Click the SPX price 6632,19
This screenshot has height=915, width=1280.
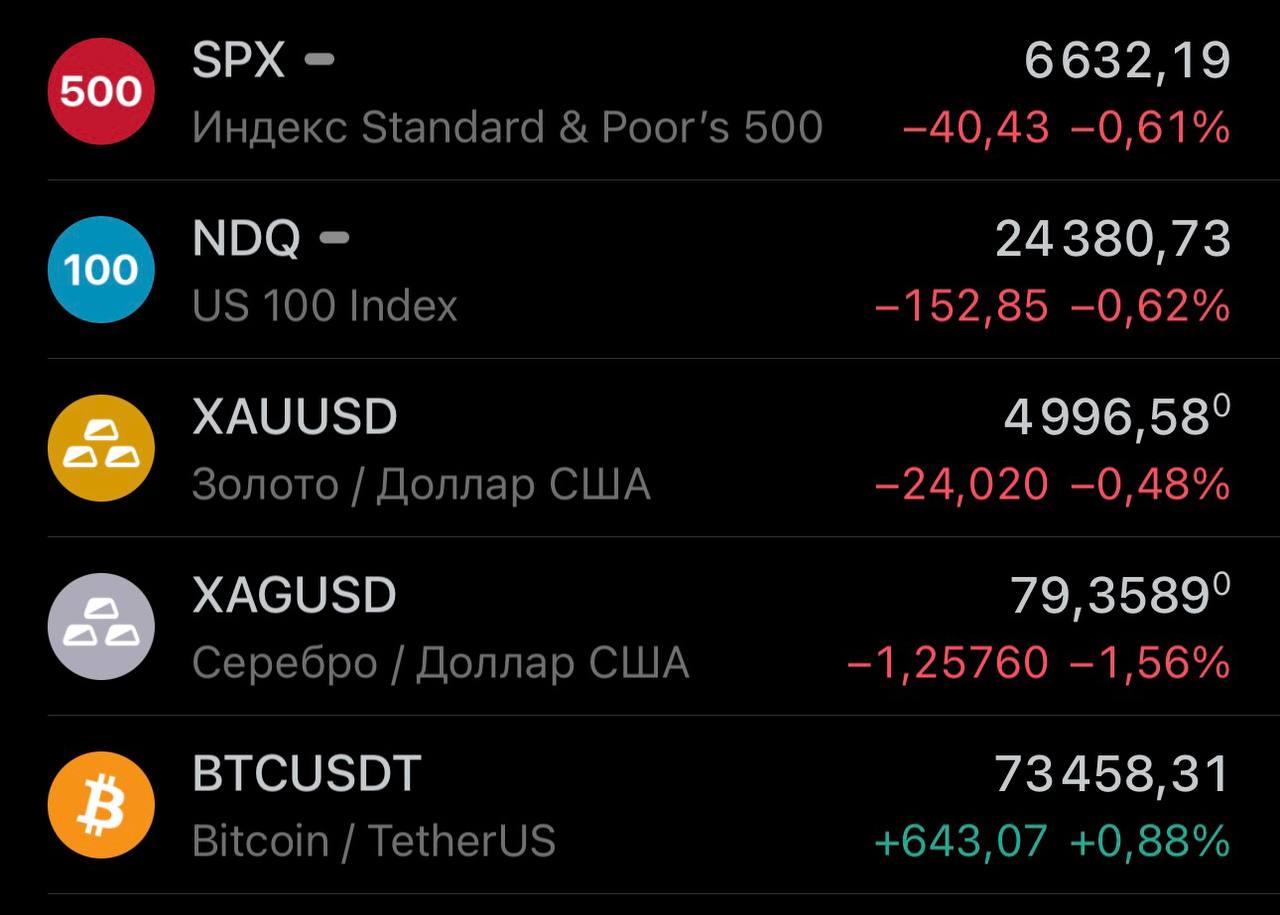[x=1127, y=61]
